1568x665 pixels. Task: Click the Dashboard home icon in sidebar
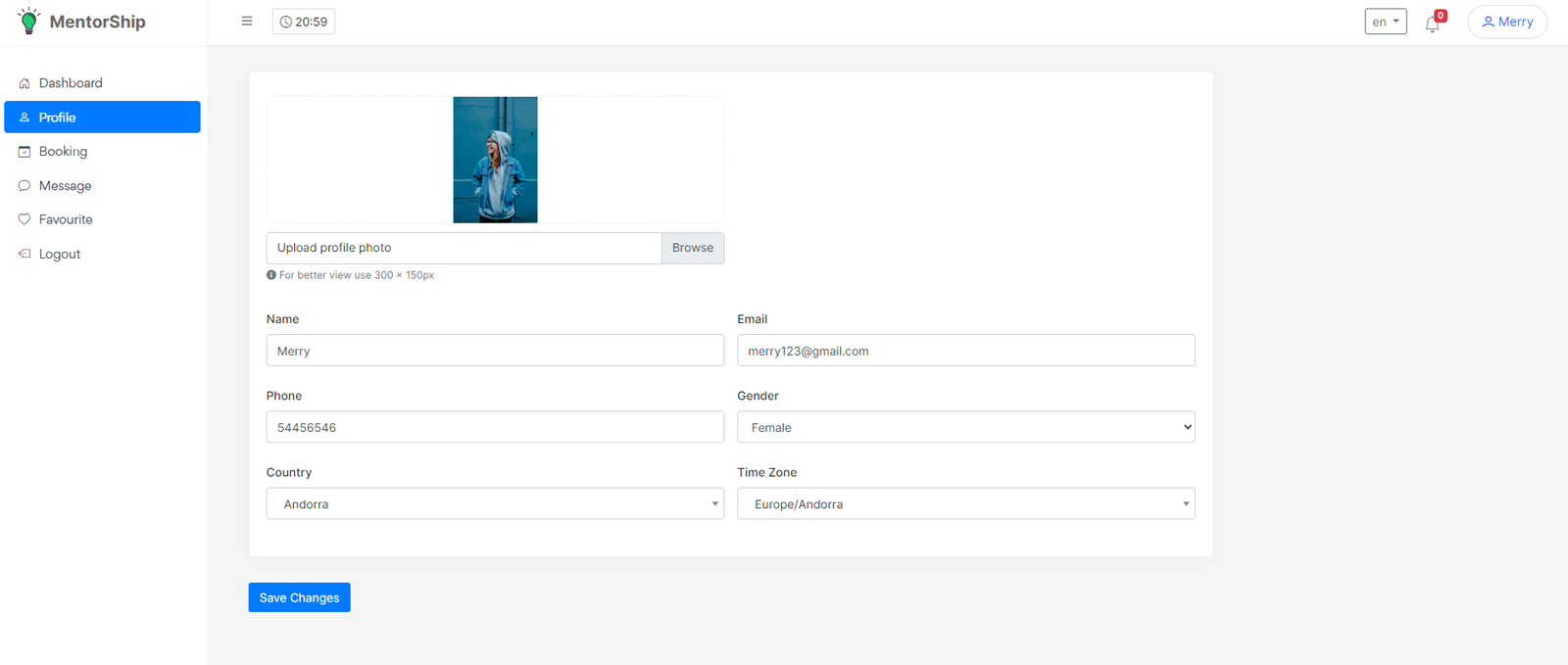click(24, 83)
